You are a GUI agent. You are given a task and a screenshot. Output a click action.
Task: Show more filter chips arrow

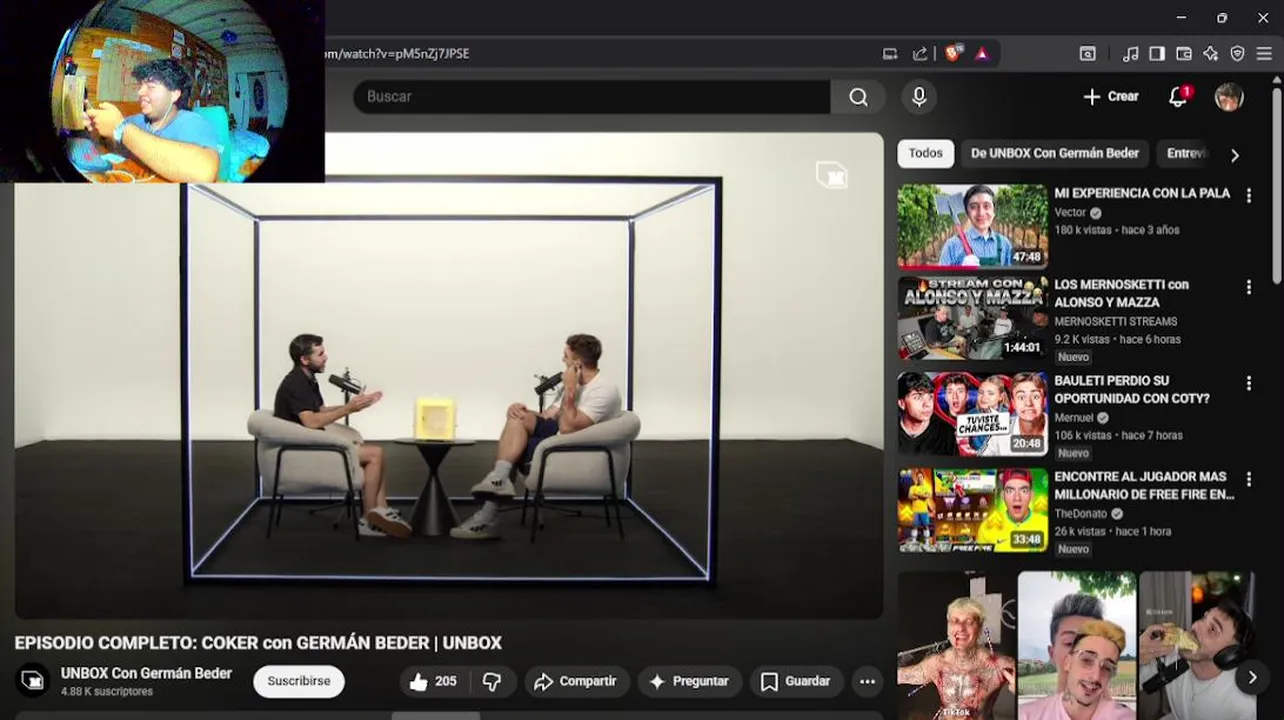(x=1235, y=155)
